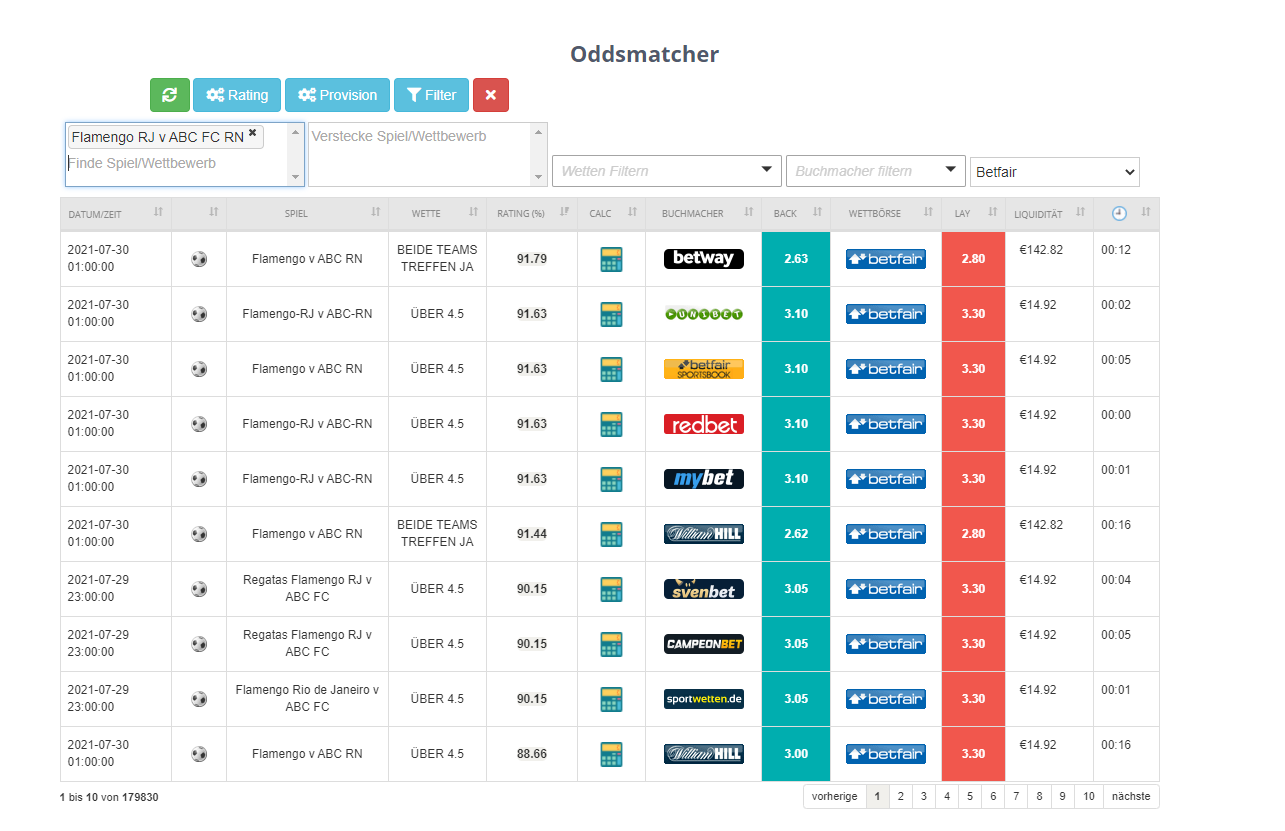The image size is (1285, 831).
Task: Click the Filter button
Action: (x=432, y=95)
